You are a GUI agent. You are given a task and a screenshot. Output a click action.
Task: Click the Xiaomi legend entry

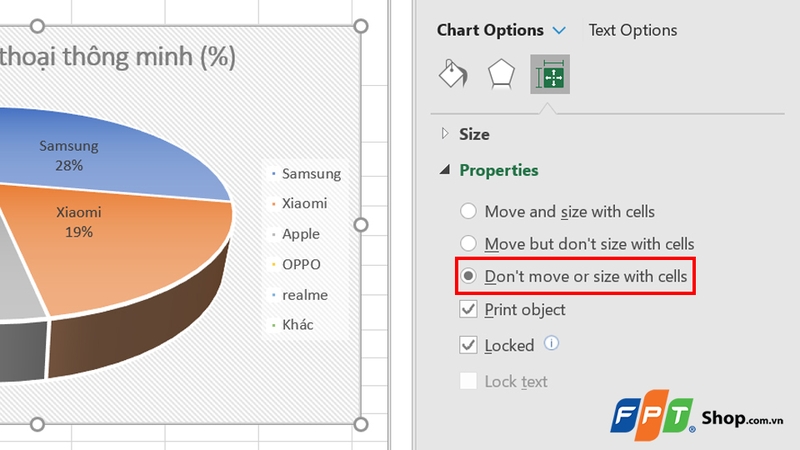303,204
